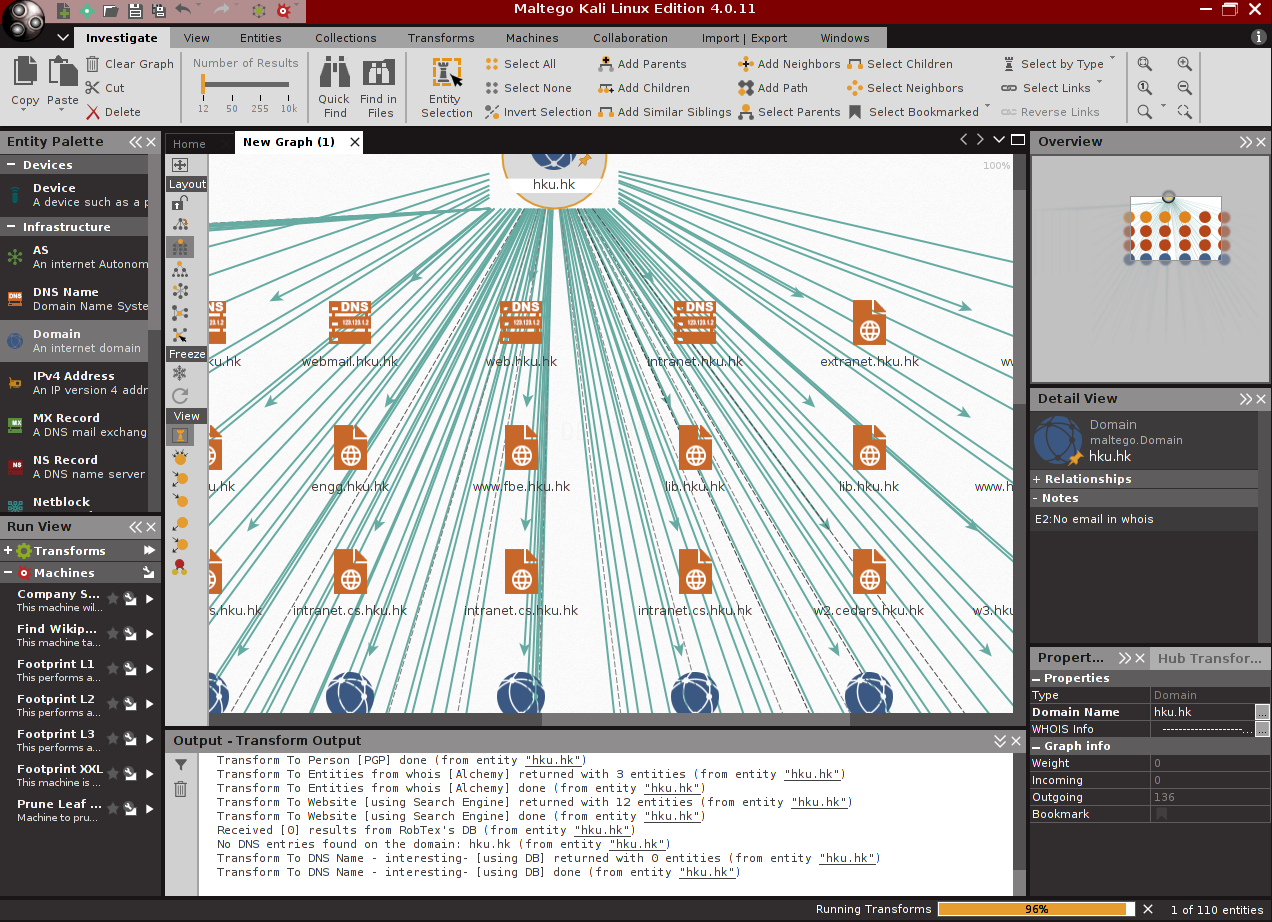Click the webmail.hku.hk DNS entity
This screenshot has height=922, width=1272.
[350, 322]
